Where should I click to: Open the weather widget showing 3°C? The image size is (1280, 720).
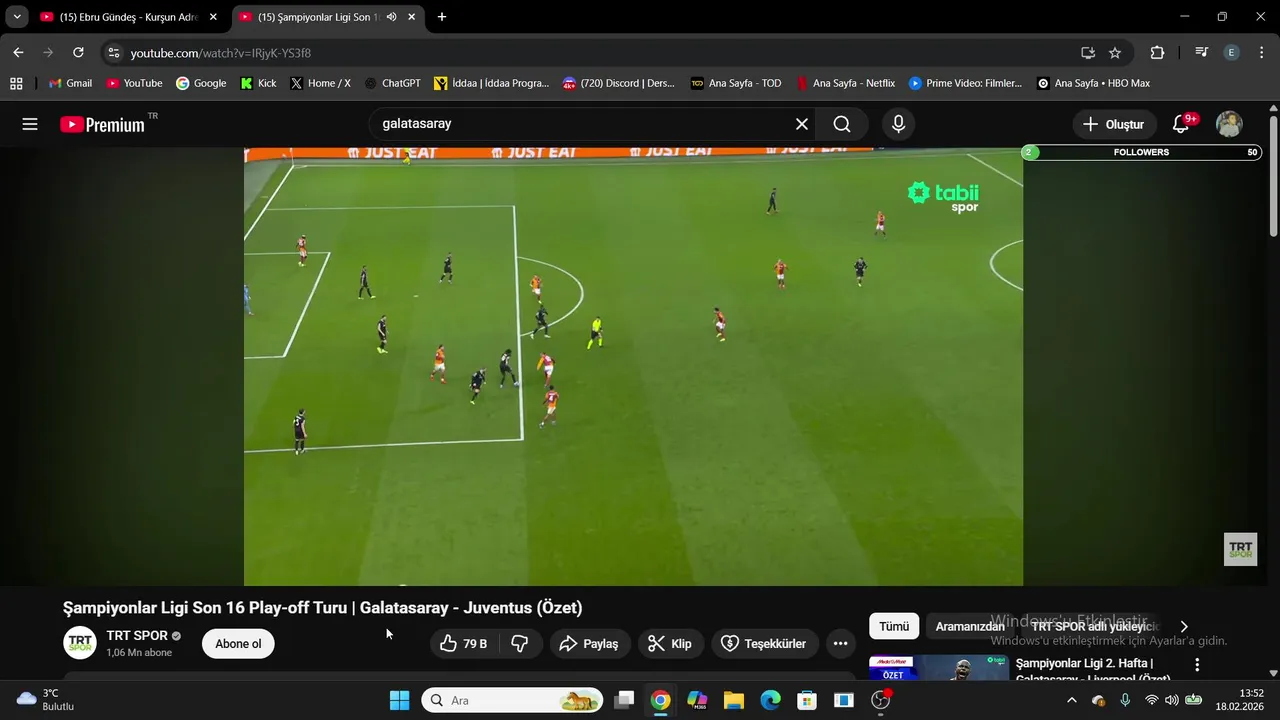[46, 700]
